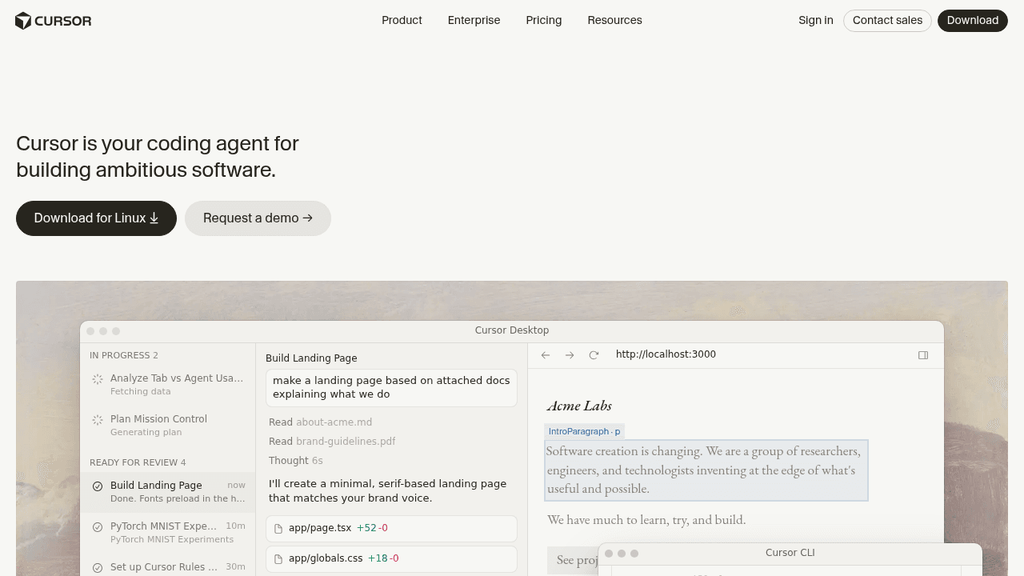Image resolution: width=1024 pixels, height=576 pixels.
Task: Select the Plan Mission Control task
Action: point(168,424)
